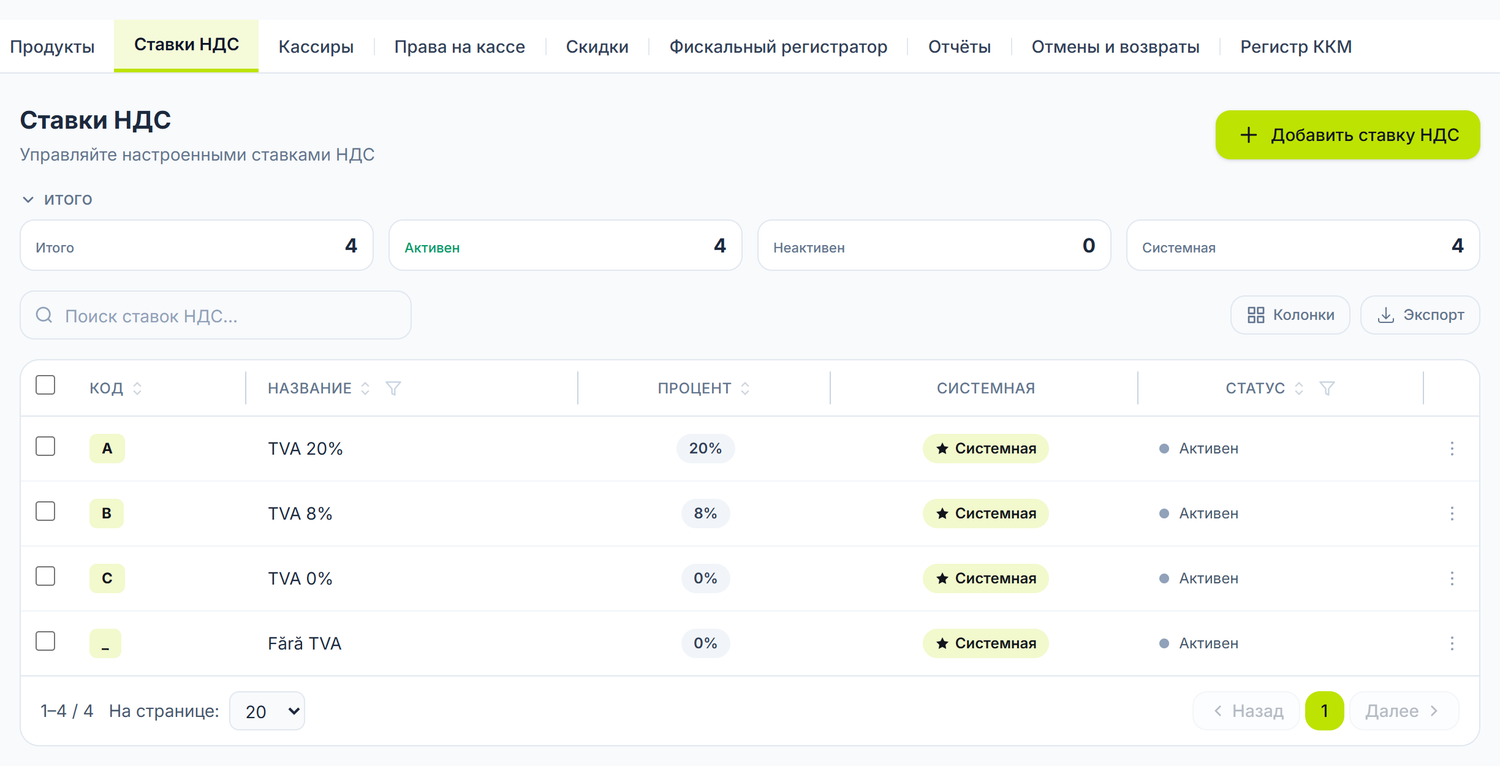Click the Неактивен summary card
The width and height of the screenshot is (1500, 766).
[934, 246]
